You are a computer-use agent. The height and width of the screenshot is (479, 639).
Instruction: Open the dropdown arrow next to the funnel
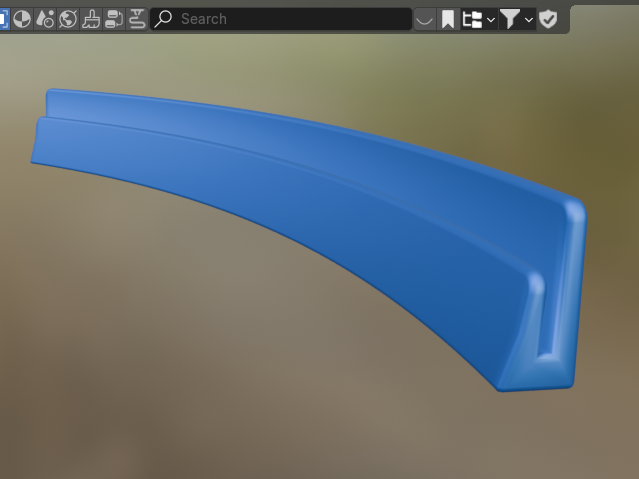pos(529,19)
